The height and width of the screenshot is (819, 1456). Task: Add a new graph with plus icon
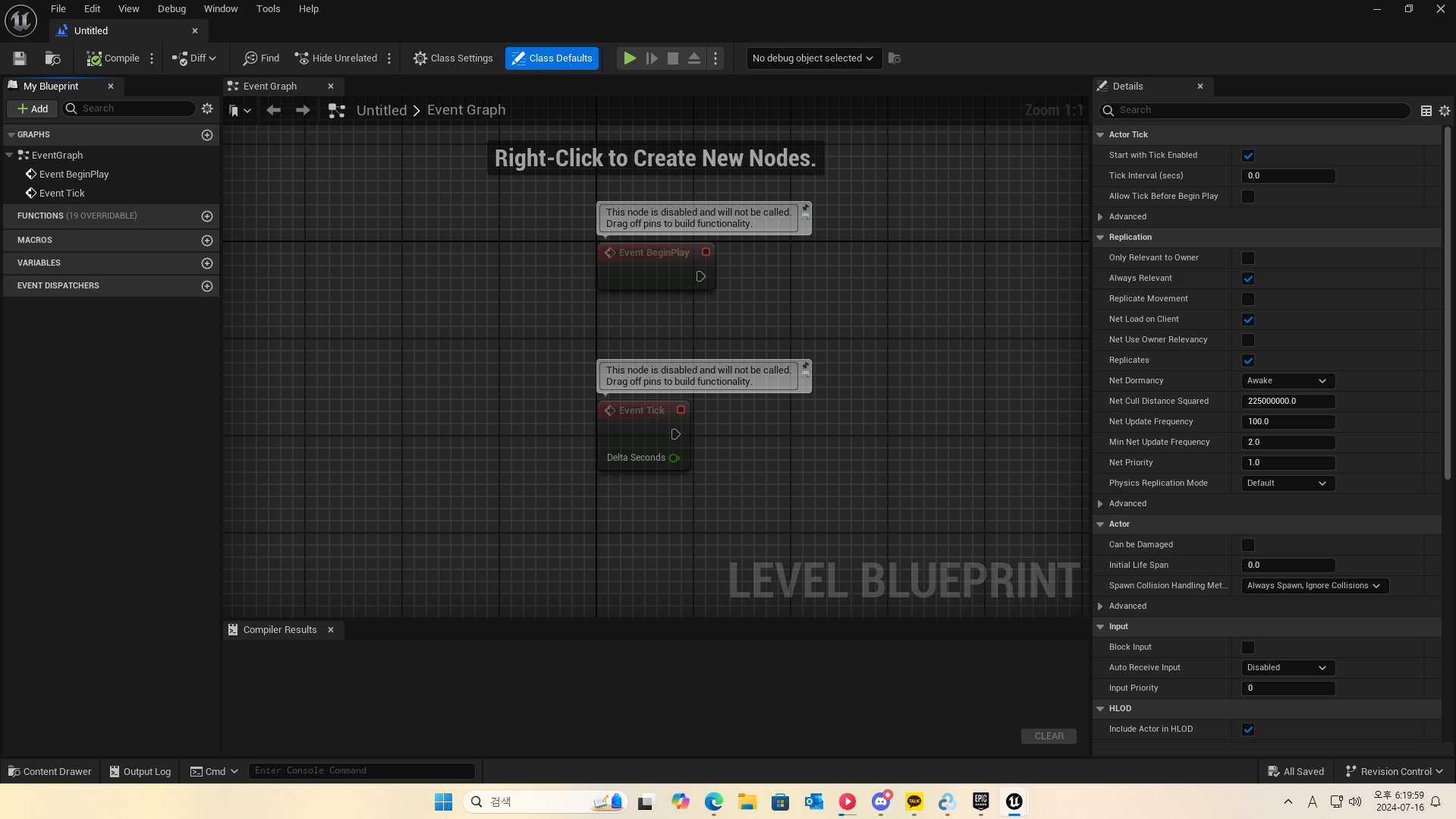pos(206,135)
